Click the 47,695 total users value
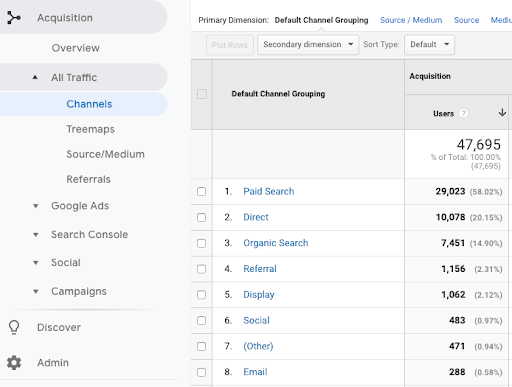 coord(478,145)
